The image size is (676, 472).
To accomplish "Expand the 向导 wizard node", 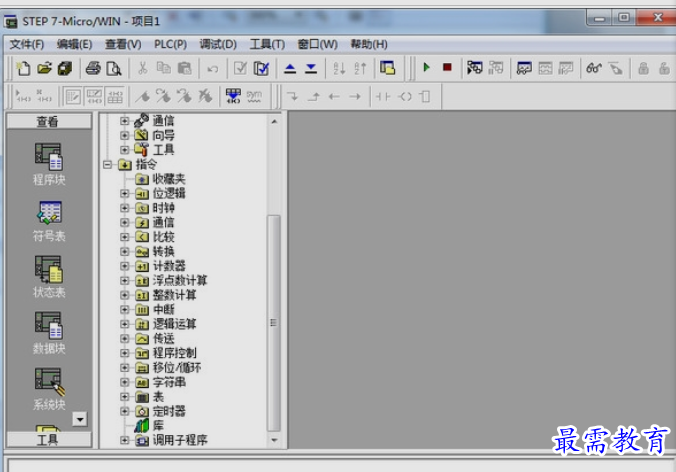I will pos(125,135).
